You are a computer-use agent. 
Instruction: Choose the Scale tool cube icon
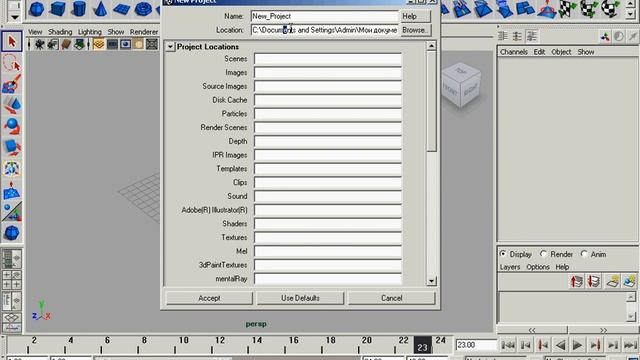tap(12, 147)
